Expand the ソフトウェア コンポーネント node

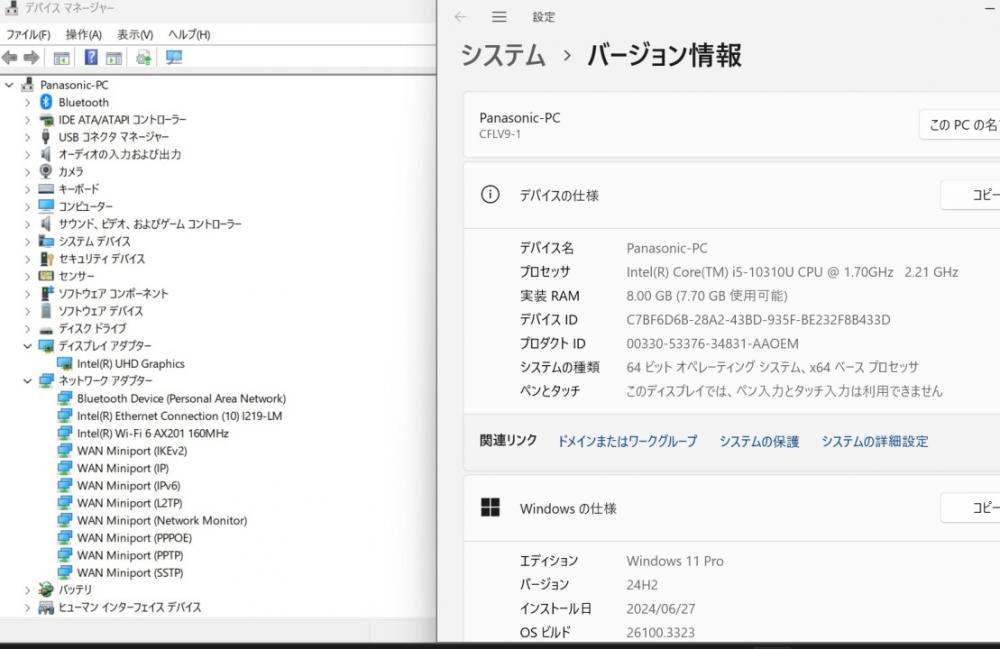pos(27,293)
